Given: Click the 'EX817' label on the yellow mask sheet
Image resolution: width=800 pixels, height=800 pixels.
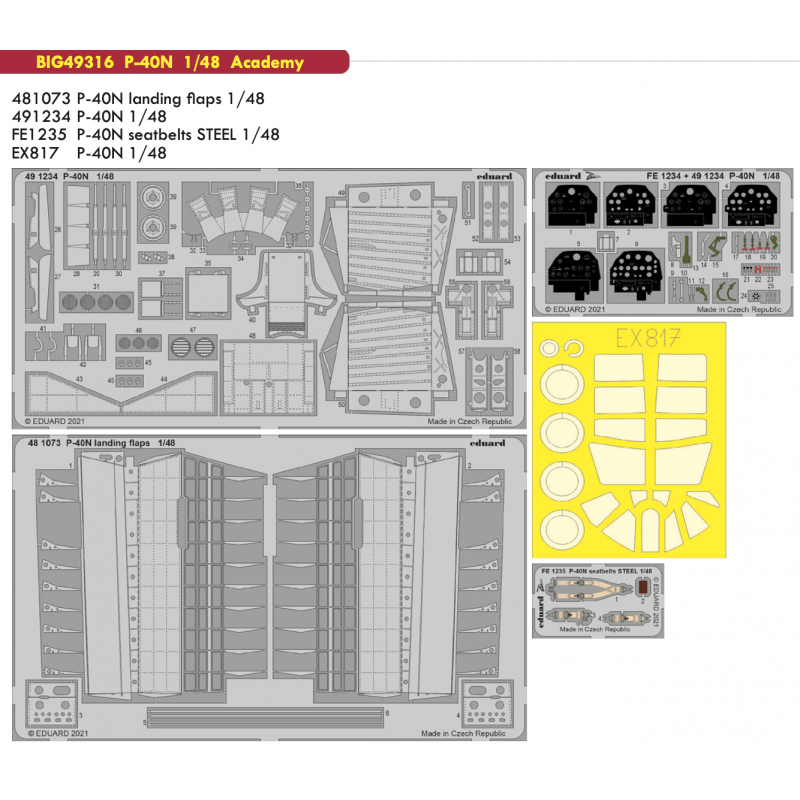Looking at the screenshot, I should coord(648,338).
